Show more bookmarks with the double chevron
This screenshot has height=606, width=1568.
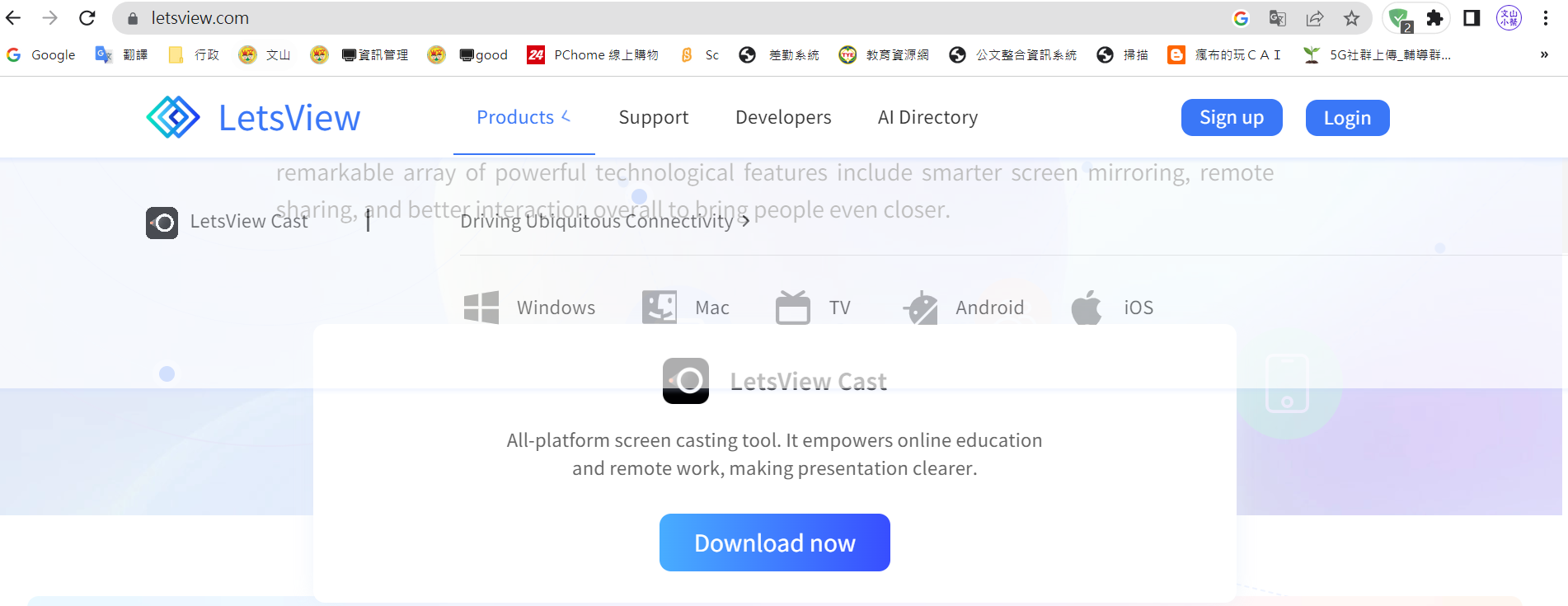point(1544,54)
